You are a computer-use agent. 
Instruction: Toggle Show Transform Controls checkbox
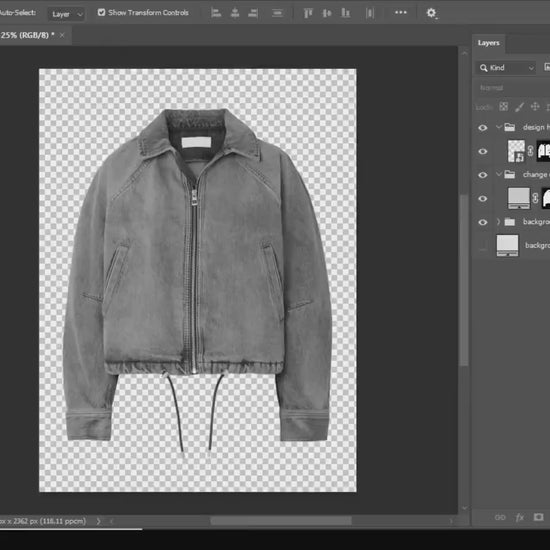click(x=101, y=13)
